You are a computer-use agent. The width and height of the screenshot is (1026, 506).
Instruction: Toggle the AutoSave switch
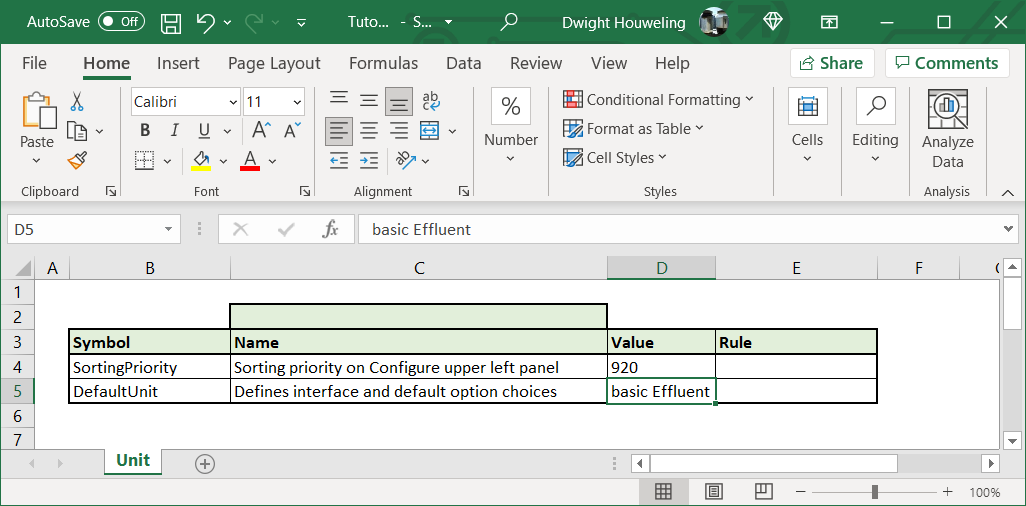pyautogui.click(x=121, y=22)
